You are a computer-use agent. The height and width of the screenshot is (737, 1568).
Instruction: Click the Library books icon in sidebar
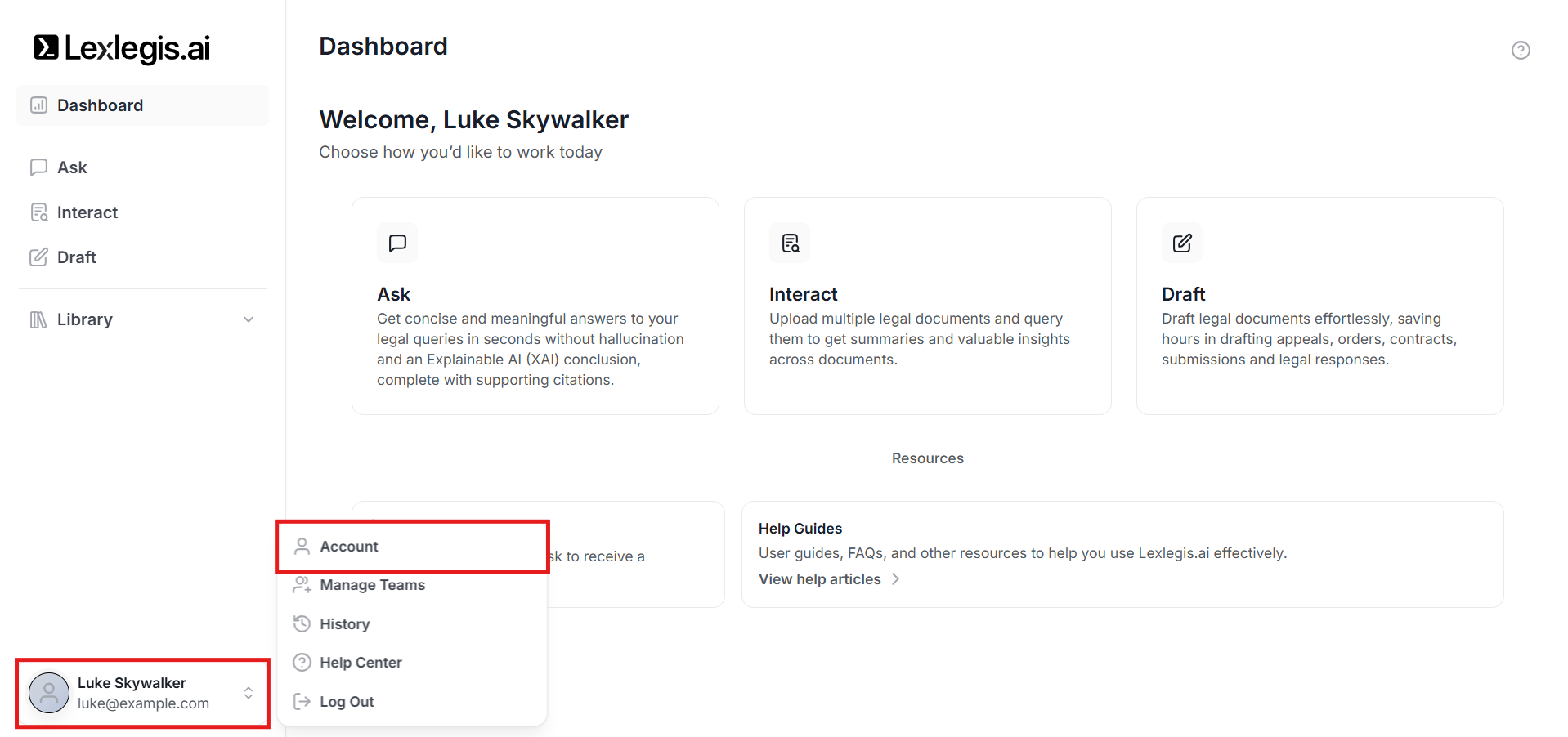(x=38, y=319)
